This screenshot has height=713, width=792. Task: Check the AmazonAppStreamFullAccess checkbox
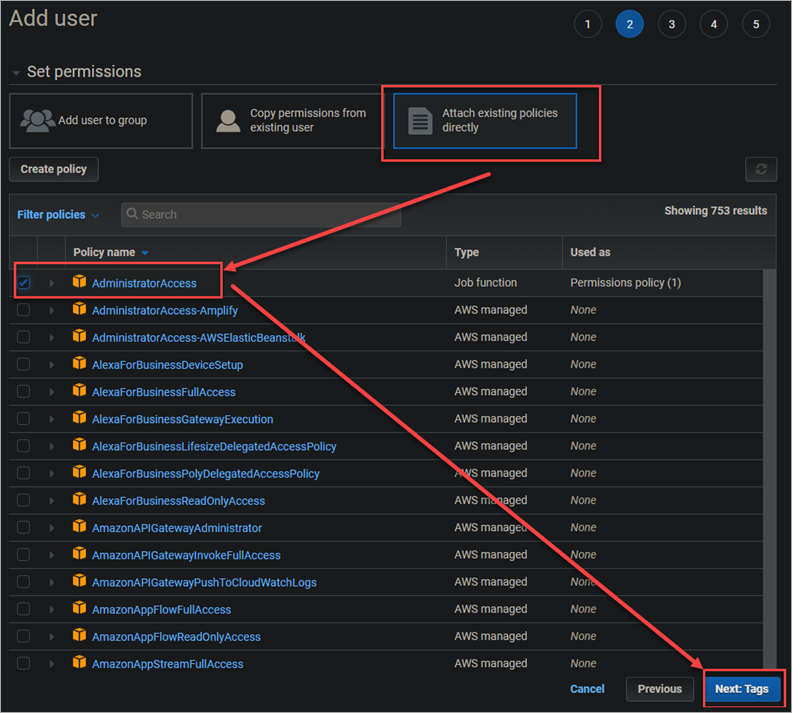(23, 663)
